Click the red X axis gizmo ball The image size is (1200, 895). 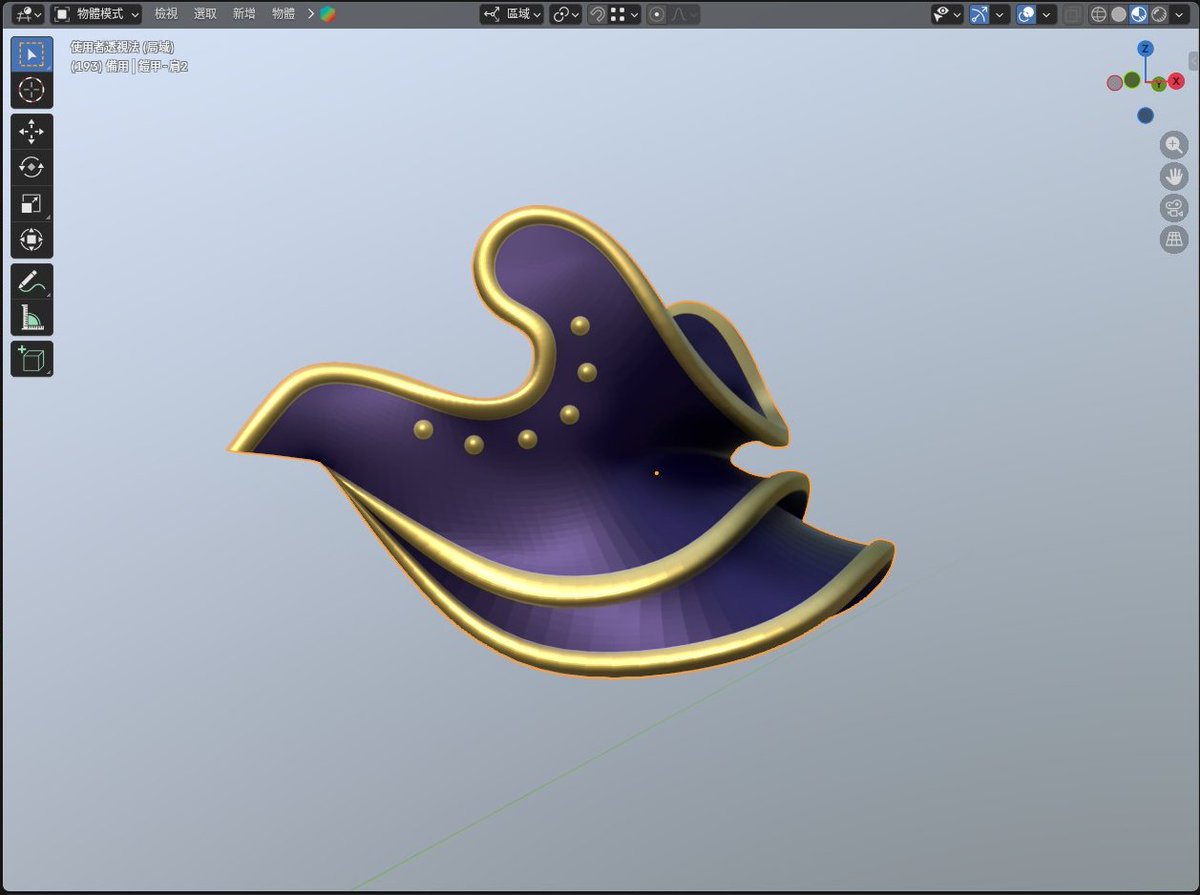(1176, 82)
